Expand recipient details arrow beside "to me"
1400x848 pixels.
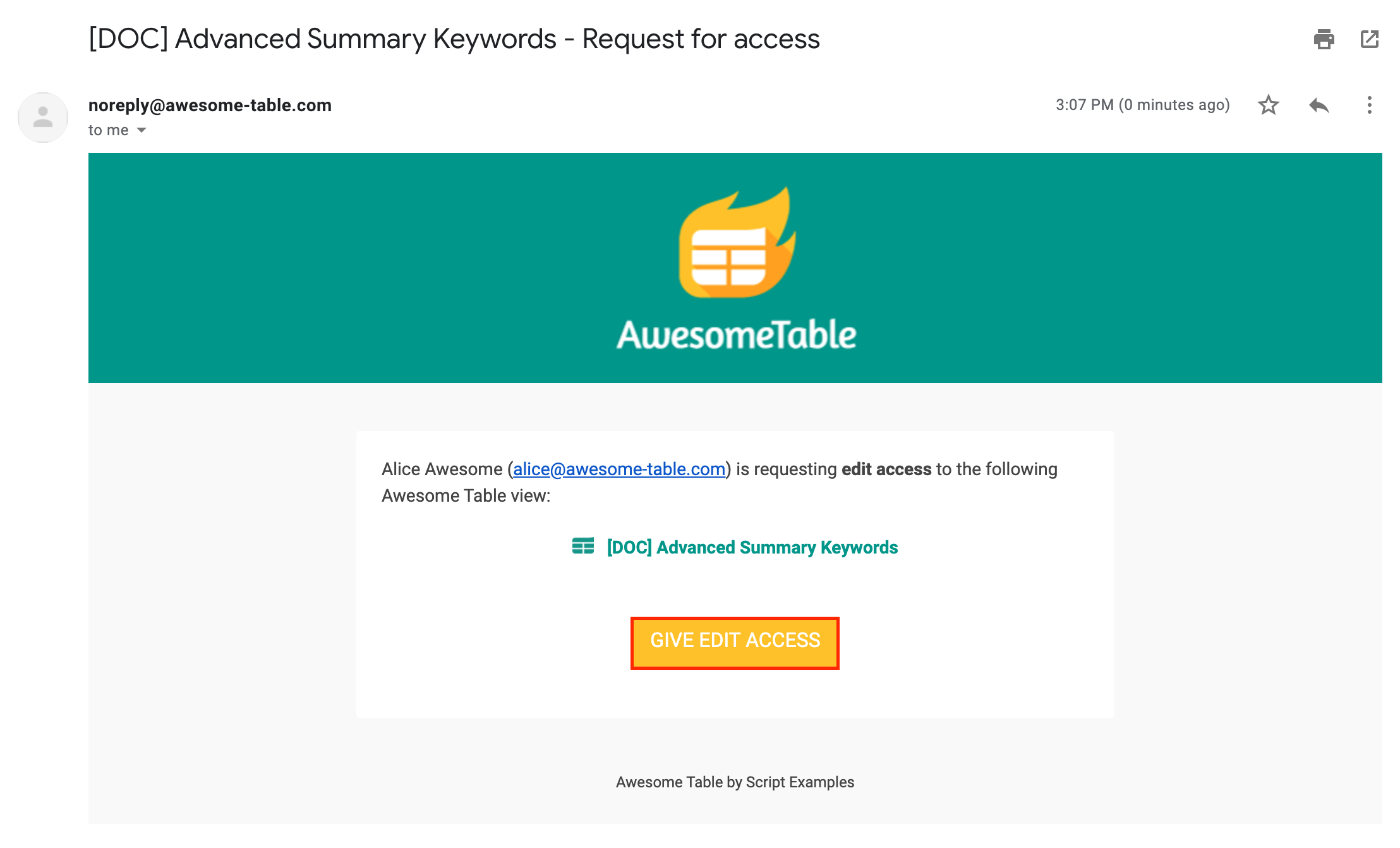coord(142,130)
